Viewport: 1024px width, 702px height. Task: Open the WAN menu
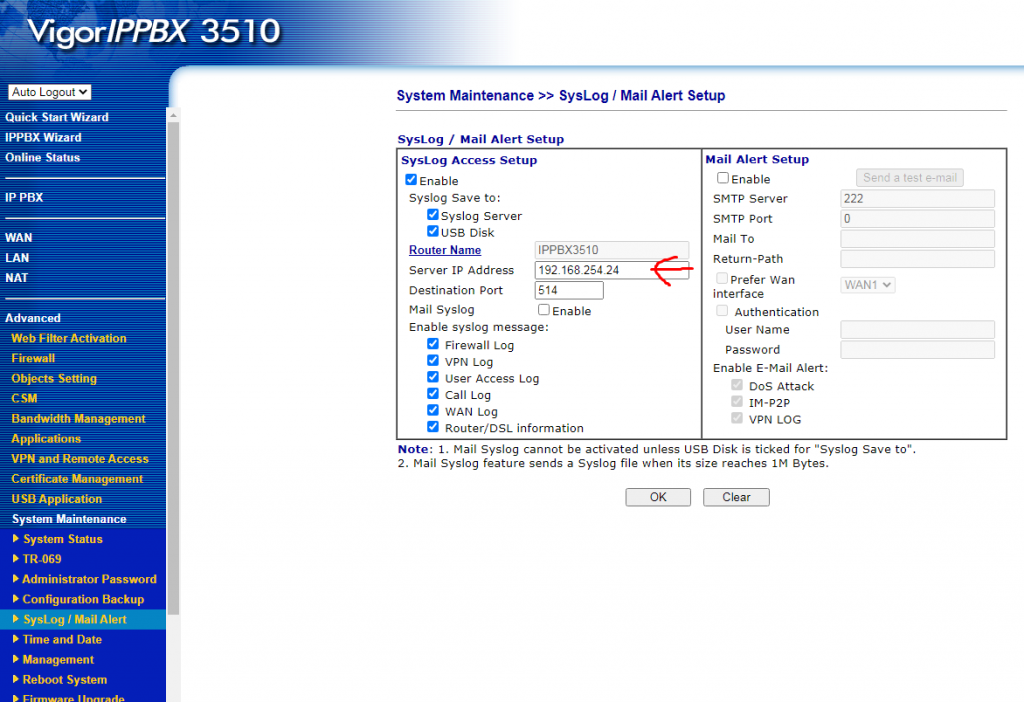point(18,238)
